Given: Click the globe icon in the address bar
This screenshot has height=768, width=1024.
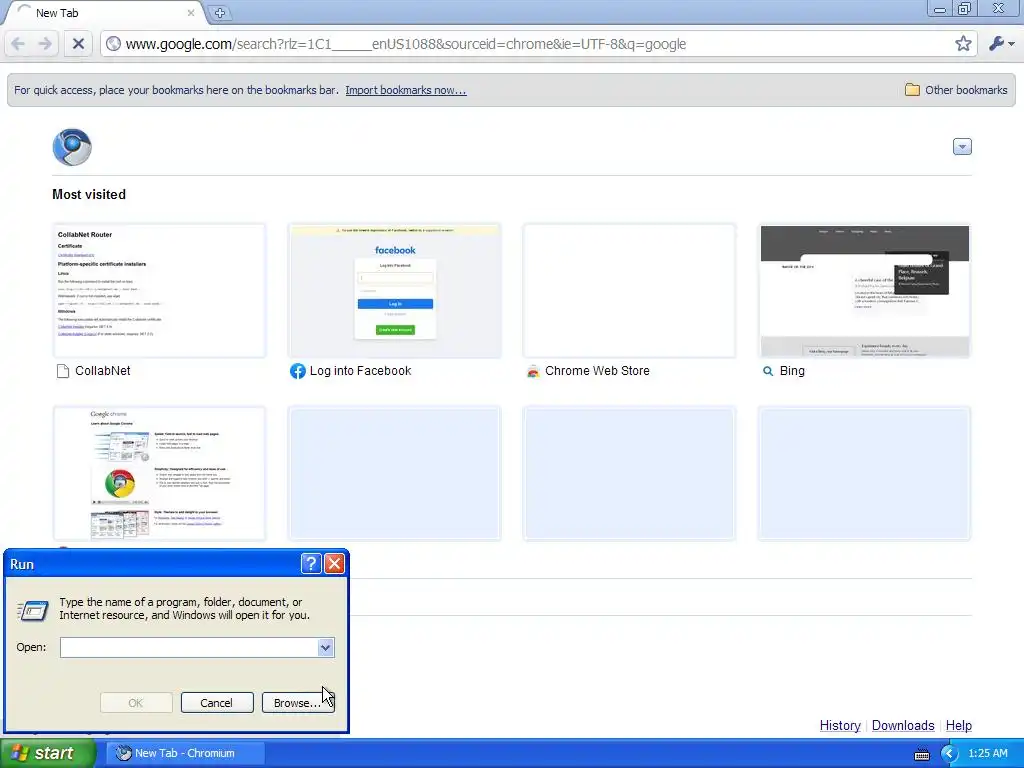Looking at the screenshot, I should [x=114, y=44].
